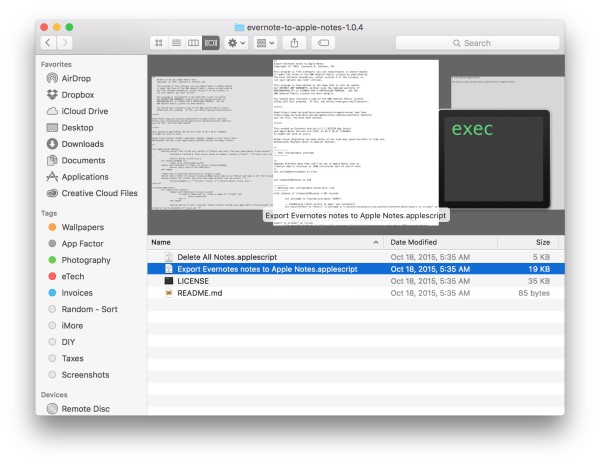Click the Edit Tags toolbar button
The width and height of the screenshot is (600, 466).
coord(323,43)
